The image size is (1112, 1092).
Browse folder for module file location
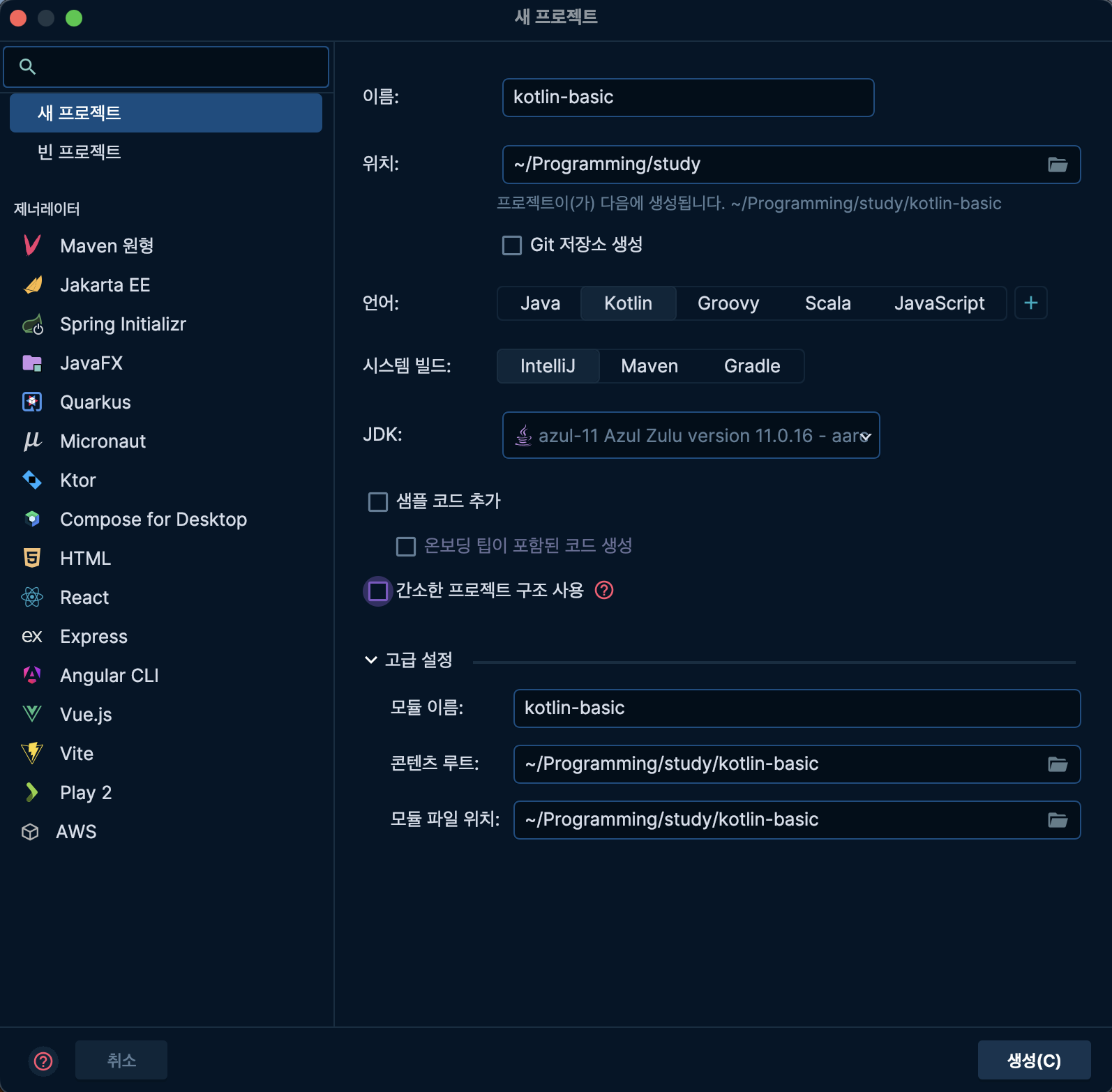[x=1058, y=820]
